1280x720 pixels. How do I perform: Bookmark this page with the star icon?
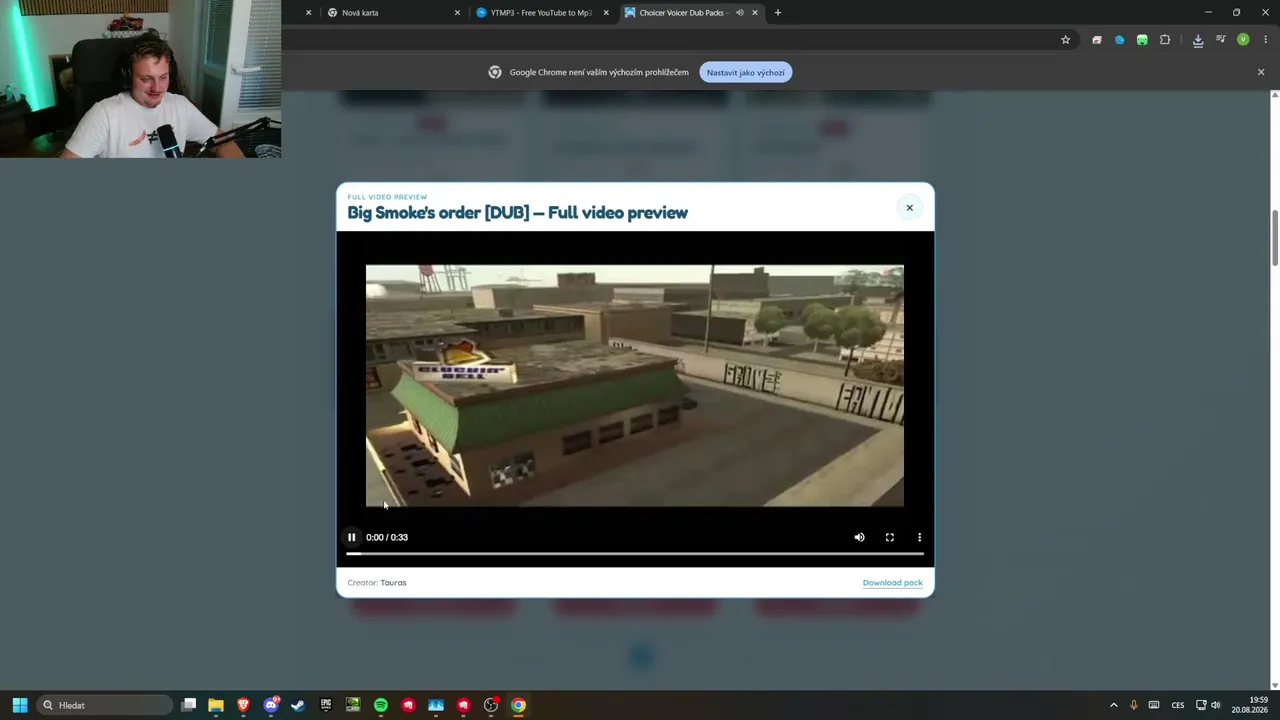coord(1066,40)
